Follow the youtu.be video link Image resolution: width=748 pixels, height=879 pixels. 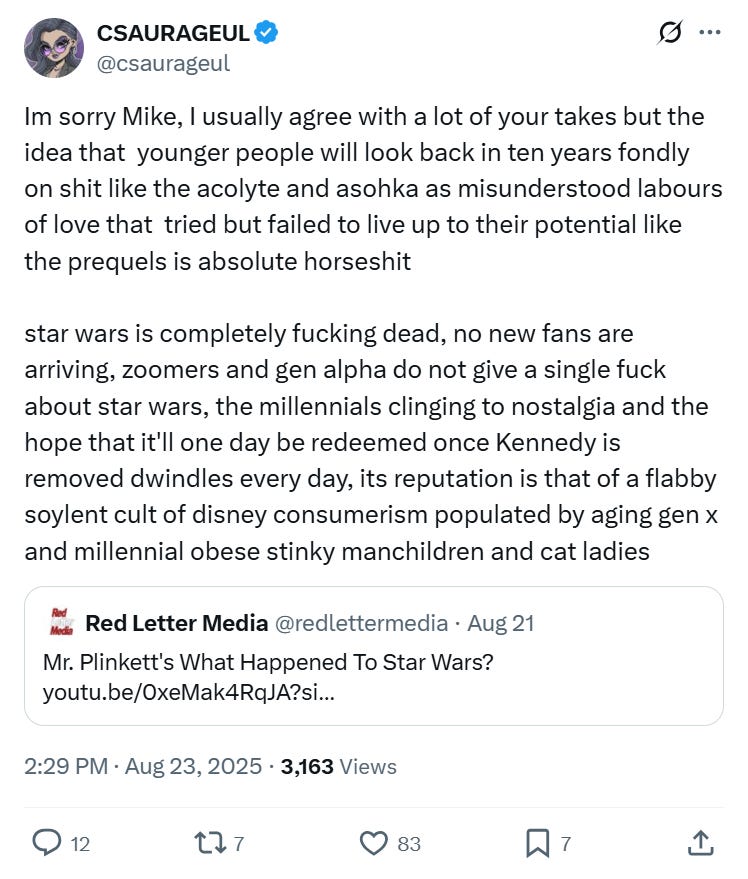188,691
